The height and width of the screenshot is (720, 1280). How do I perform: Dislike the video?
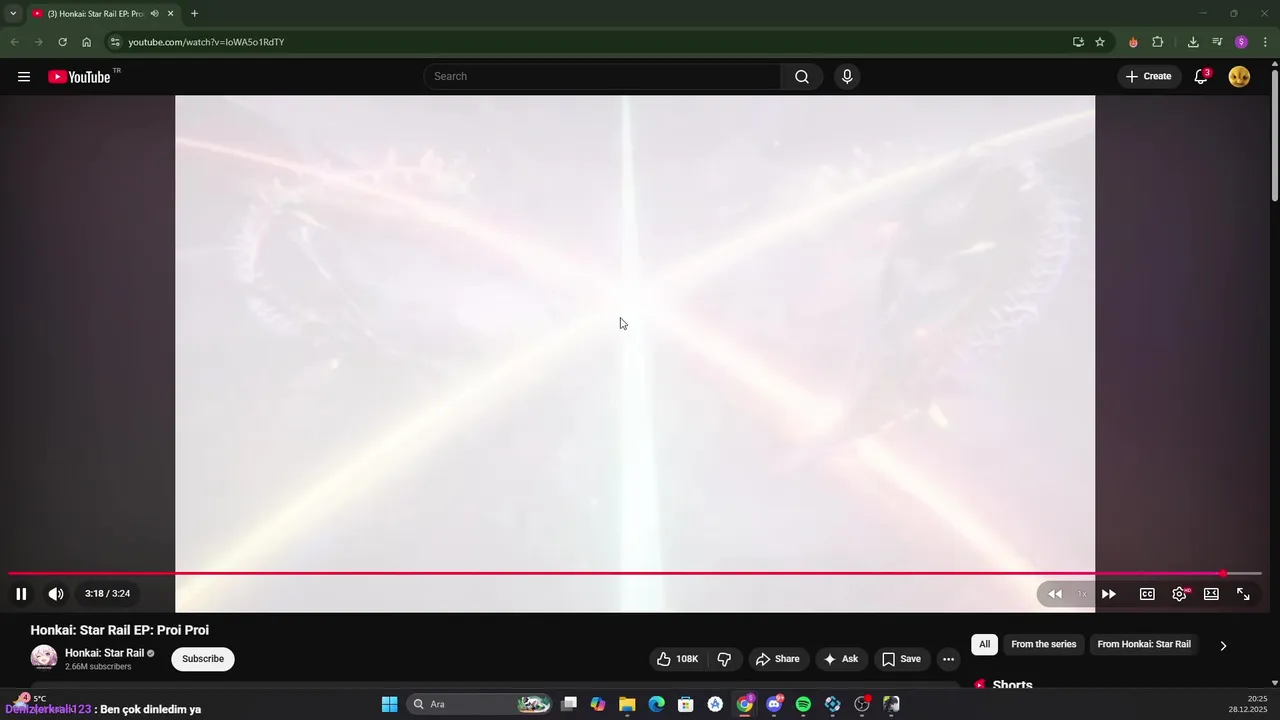[x=724, y=659]
